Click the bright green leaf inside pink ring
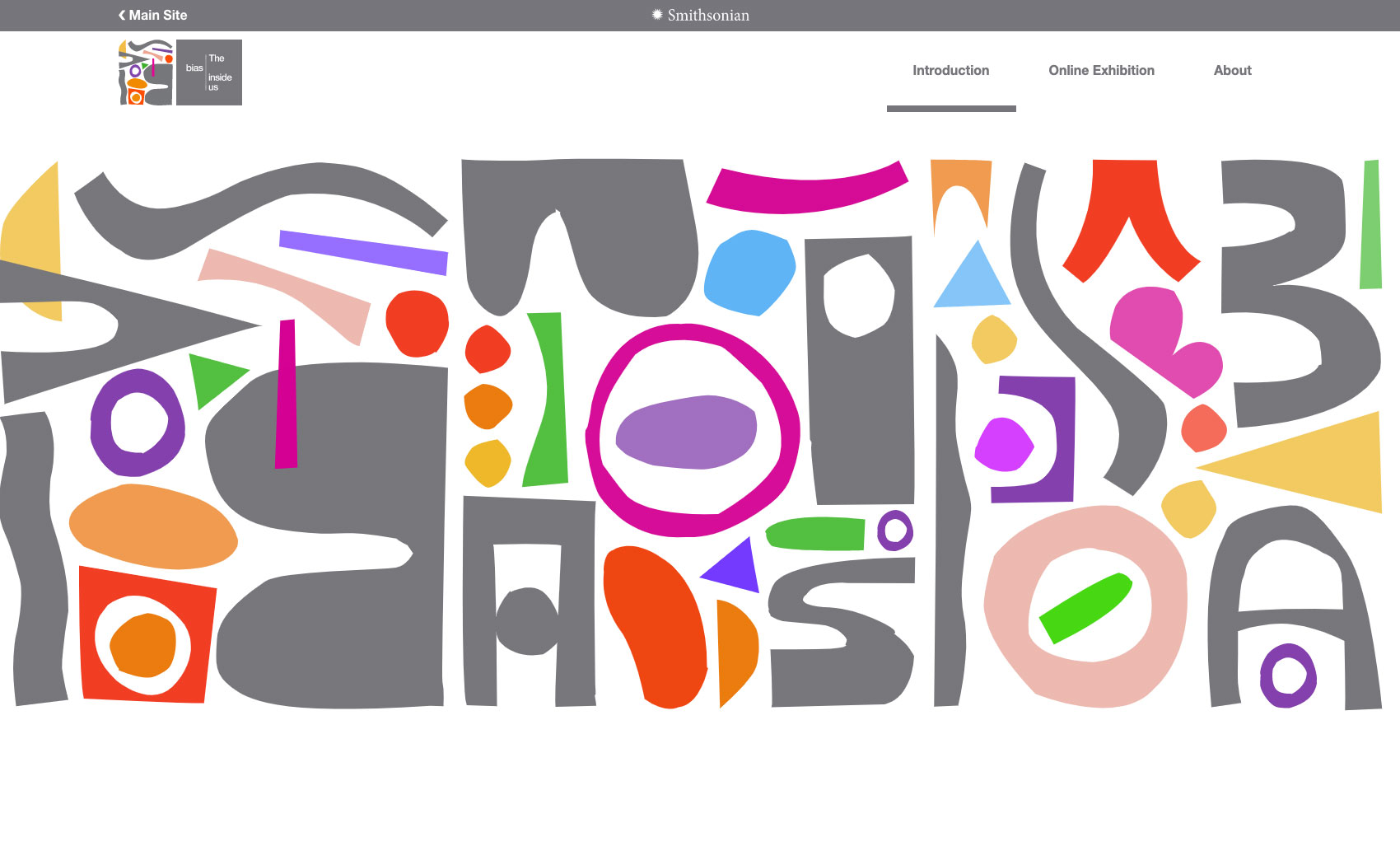 pos(1085,608)
